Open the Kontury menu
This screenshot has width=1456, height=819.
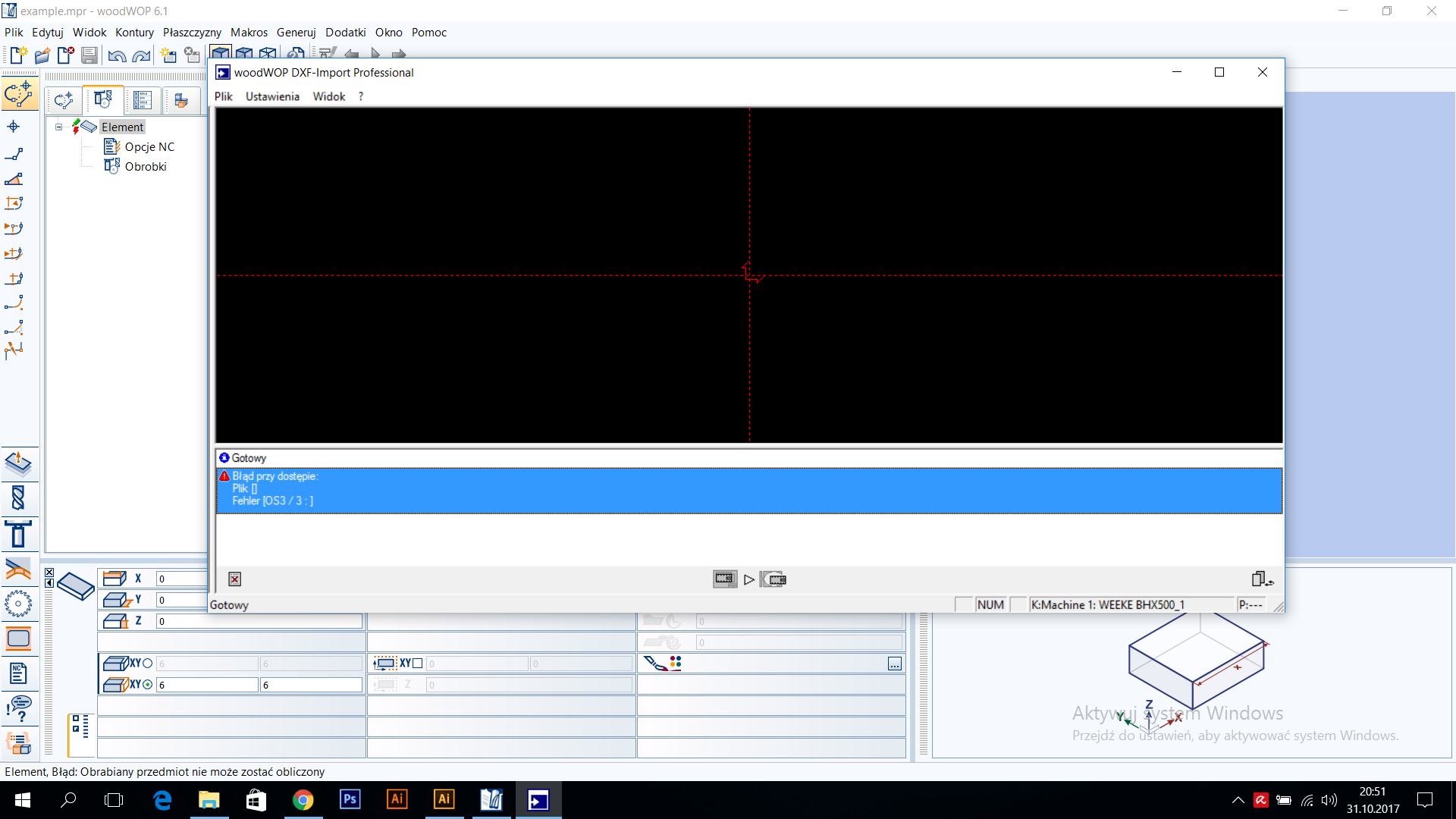134,32
